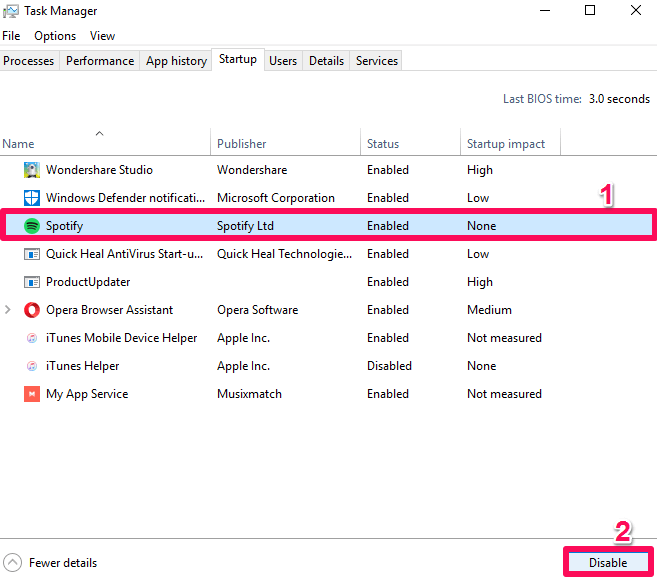Click the Spotify Ltd publisher cell
Viewport: 657px width, 578px height.
coord(245,226)
